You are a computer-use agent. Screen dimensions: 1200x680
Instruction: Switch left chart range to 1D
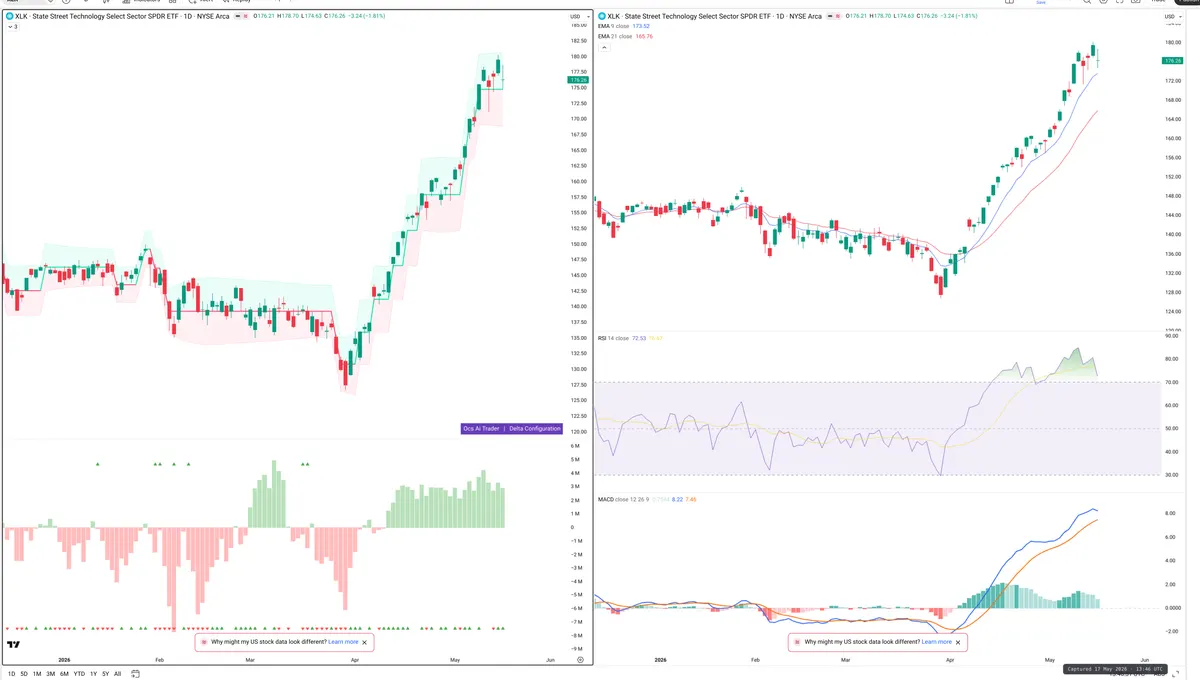pyautogui.click(x=11, y=674)
